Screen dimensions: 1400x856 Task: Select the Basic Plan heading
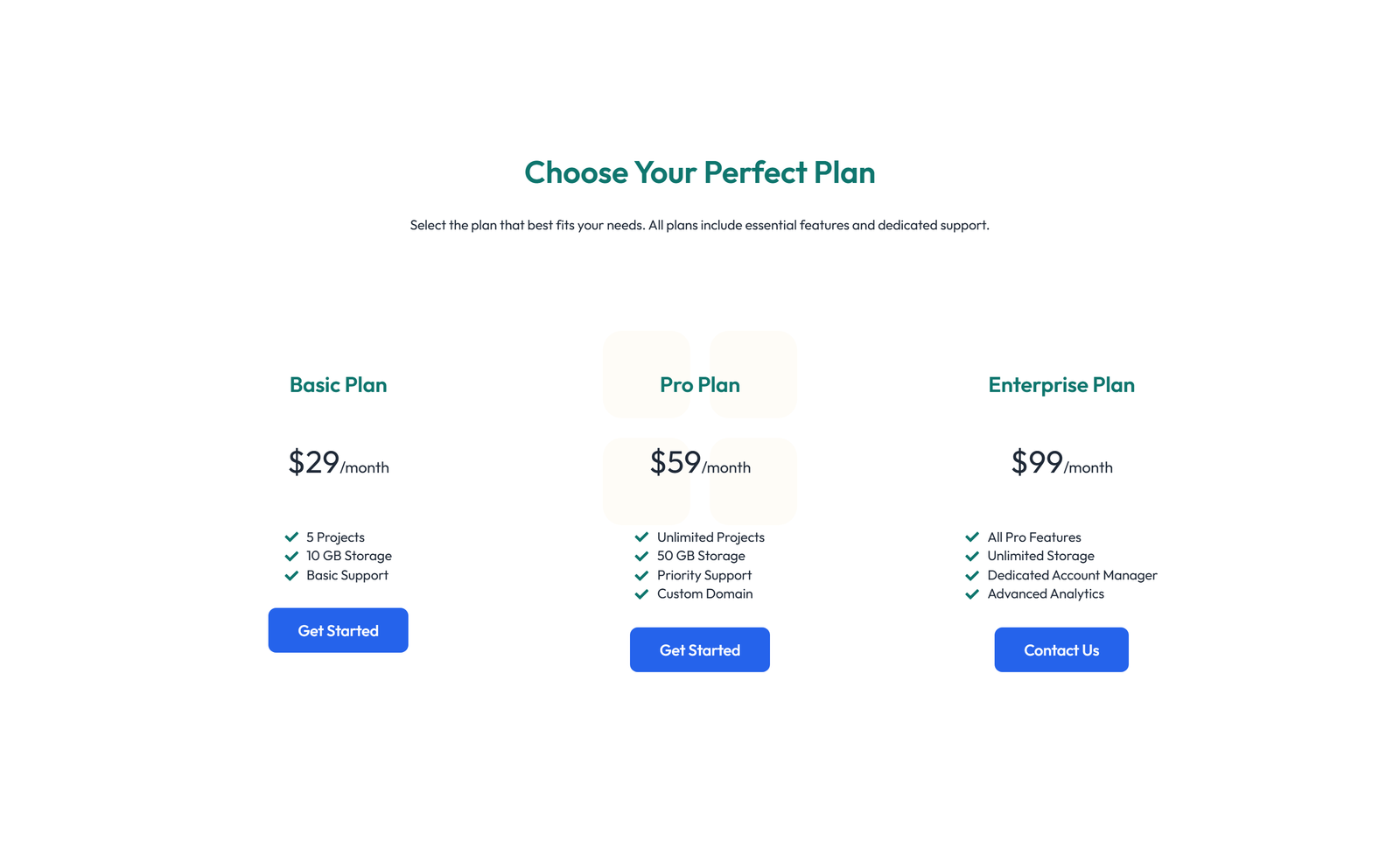point(338,384)
